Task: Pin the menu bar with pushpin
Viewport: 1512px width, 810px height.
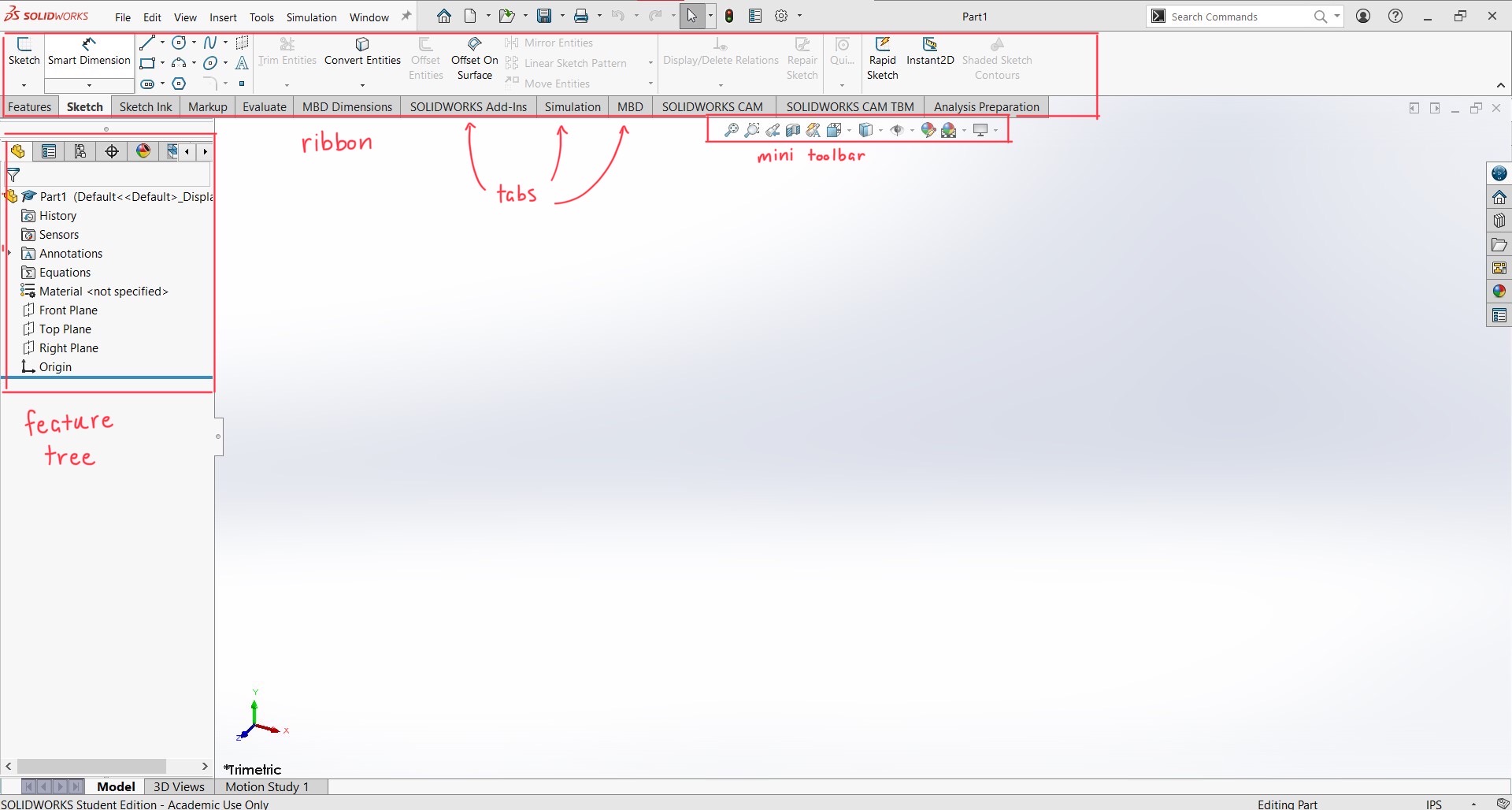Action: (x=406, y=17)
